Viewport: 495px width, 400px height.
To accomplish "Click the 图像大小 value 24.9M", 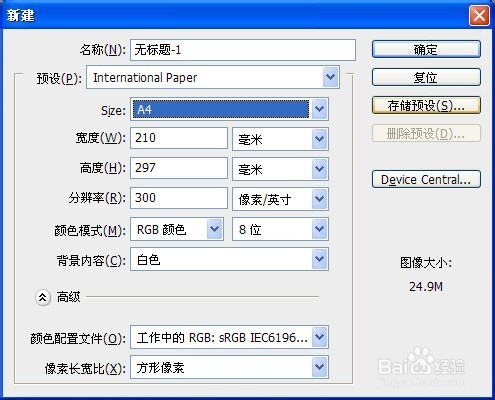I will pyautogui.click(x=426, y=286).
